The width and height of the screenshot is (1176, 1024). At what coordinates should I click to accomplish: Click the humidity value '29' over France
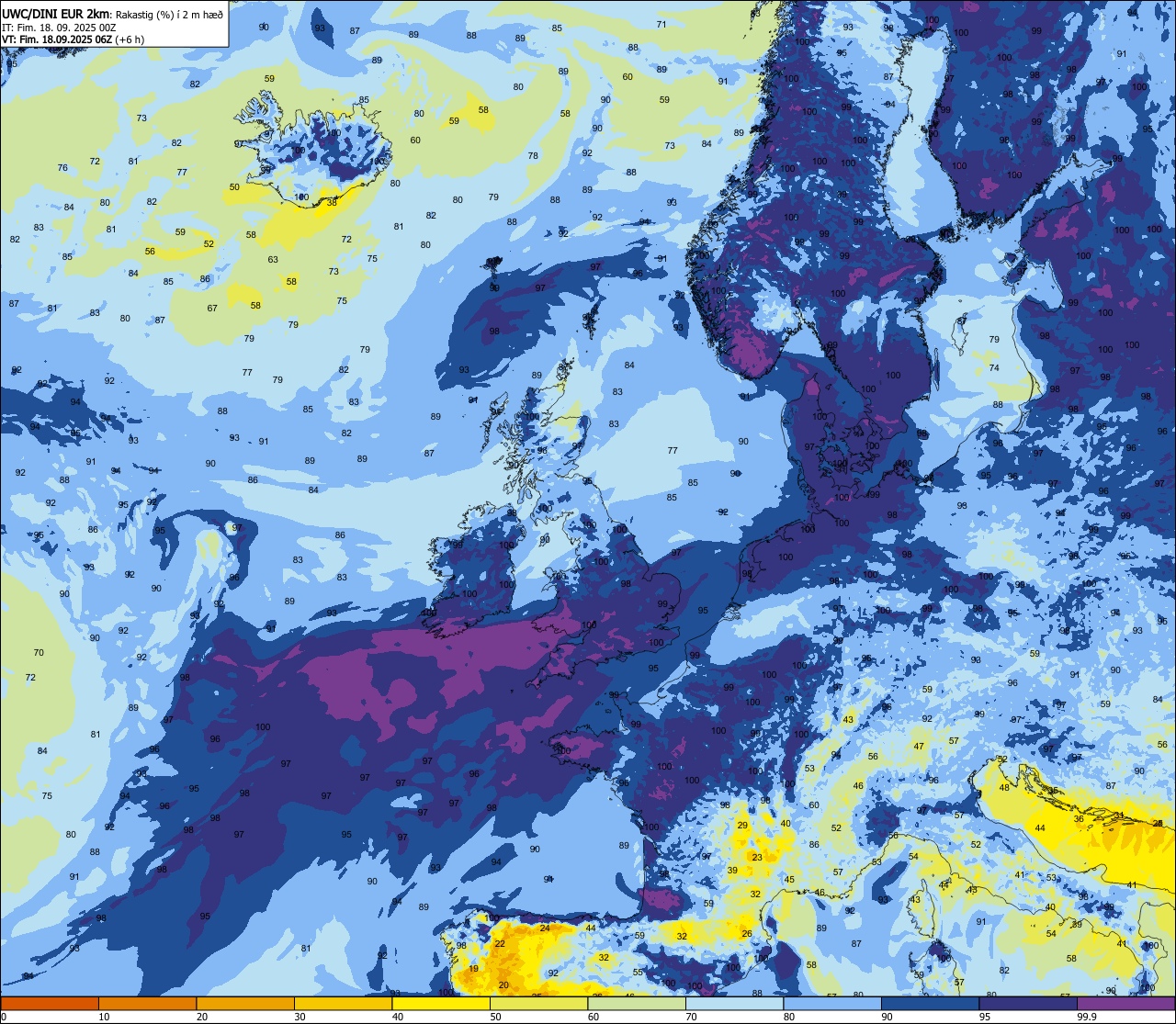(742, 826)
